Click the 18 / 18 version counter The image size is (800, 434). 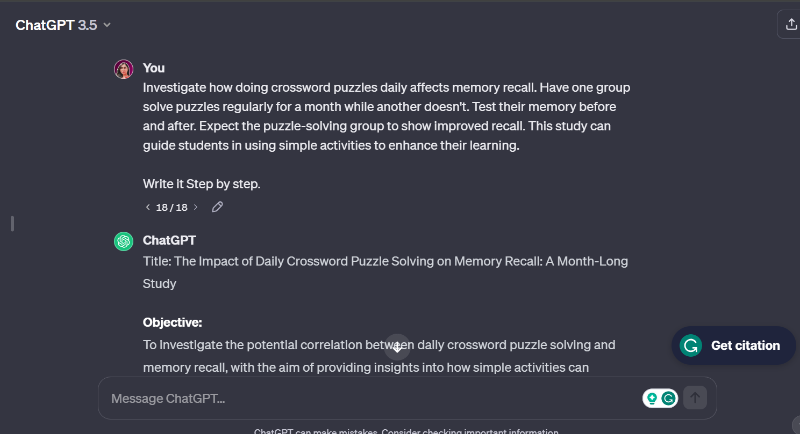[171, 208]
